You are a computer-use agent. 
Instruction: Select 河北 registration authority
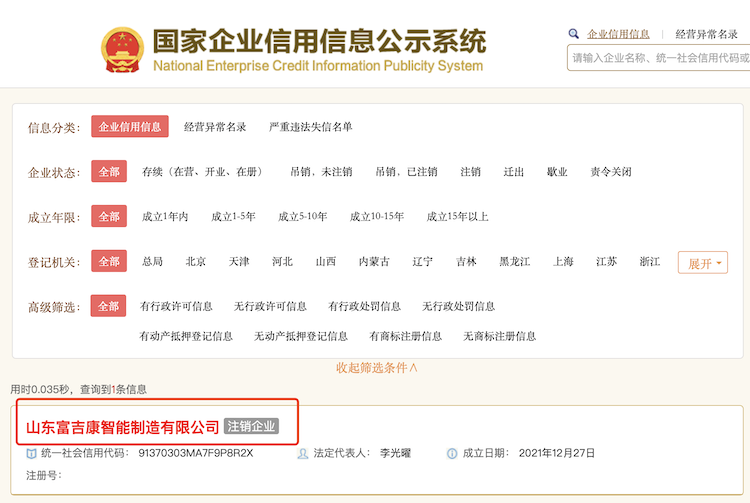click(x=282, y=262)
